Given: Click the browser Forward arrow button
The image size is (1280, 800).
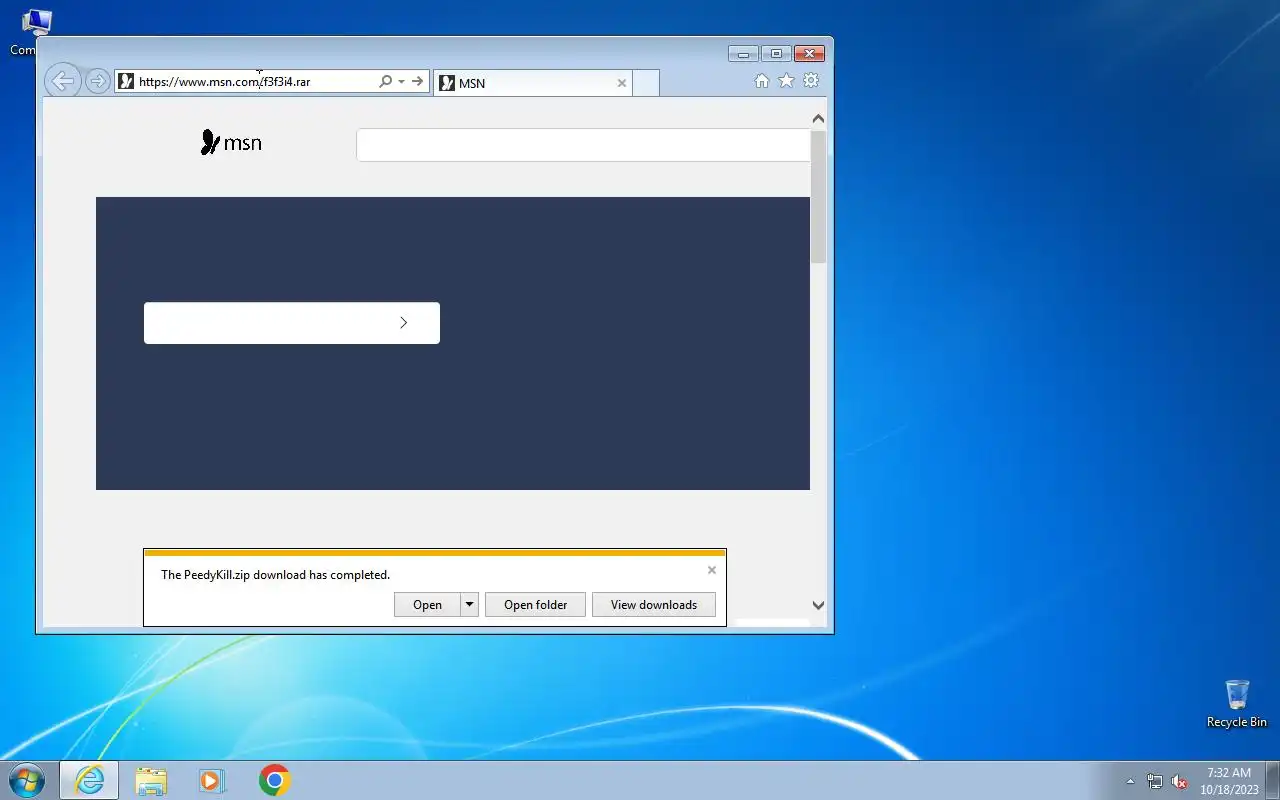Looking at the screenshot, I should tap(97, 81).
